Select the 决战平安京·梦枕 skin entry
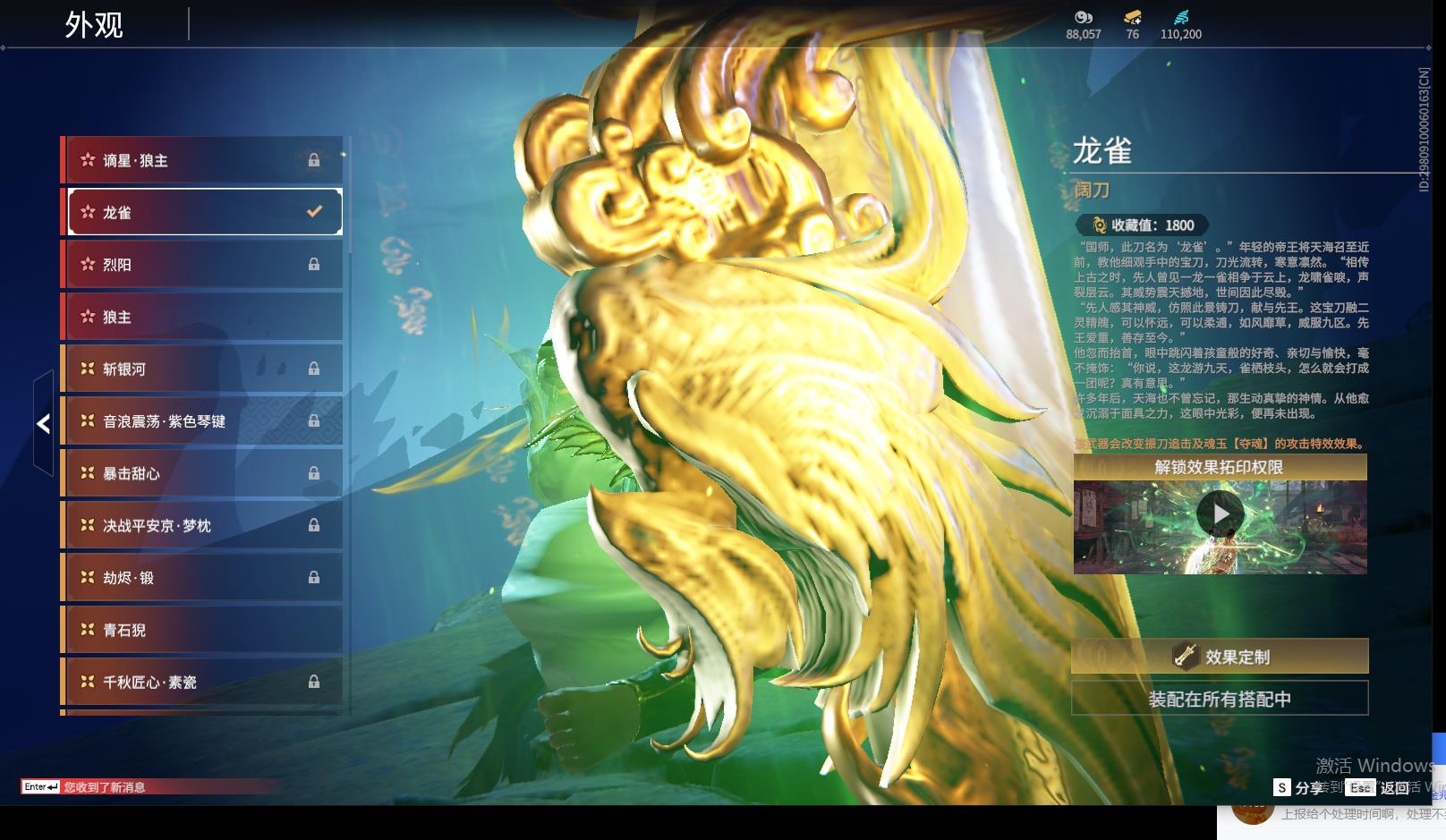 [x=203, y=525]
